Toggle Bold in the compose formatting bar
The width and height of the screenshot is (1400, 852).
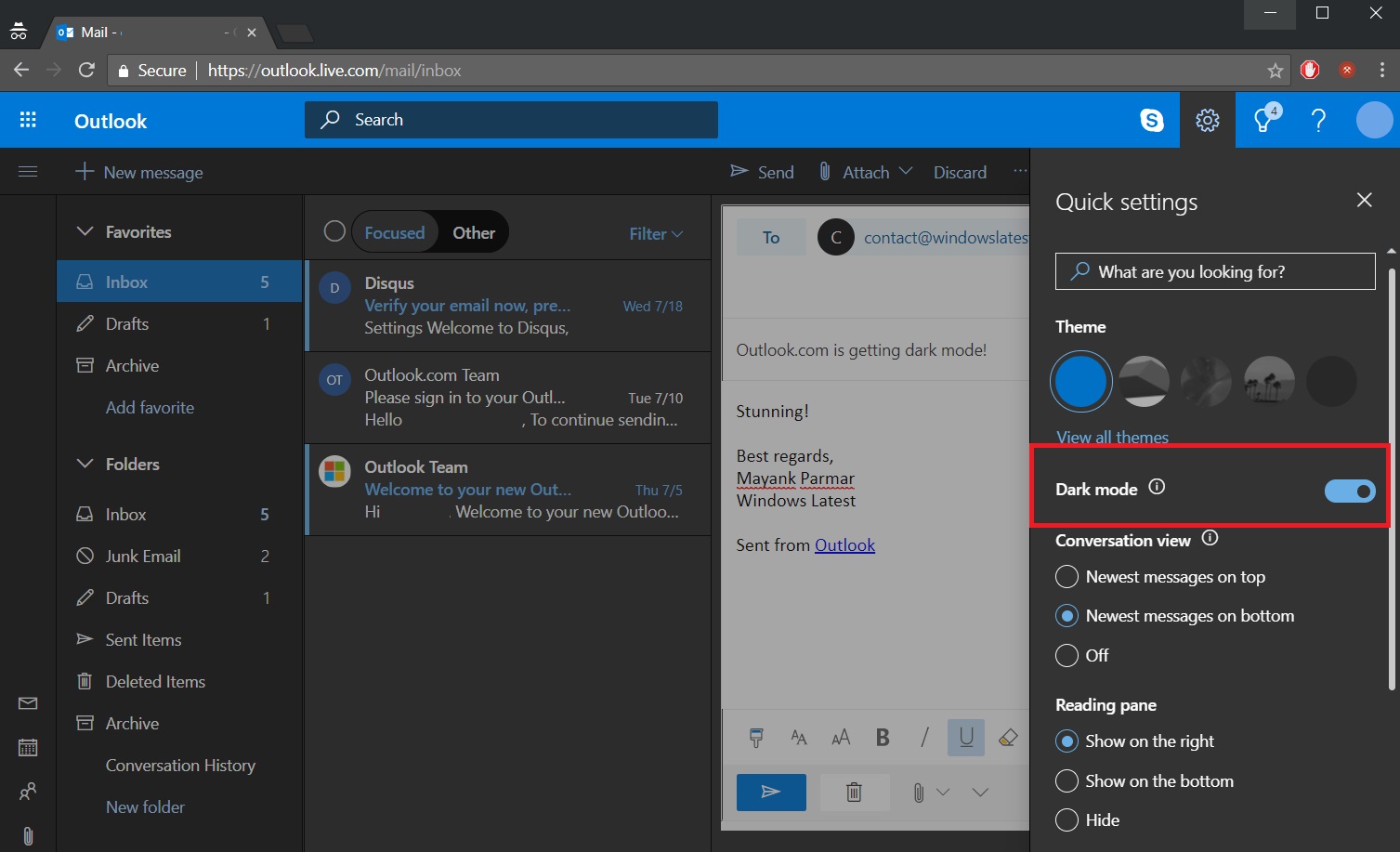click(882, 737)
